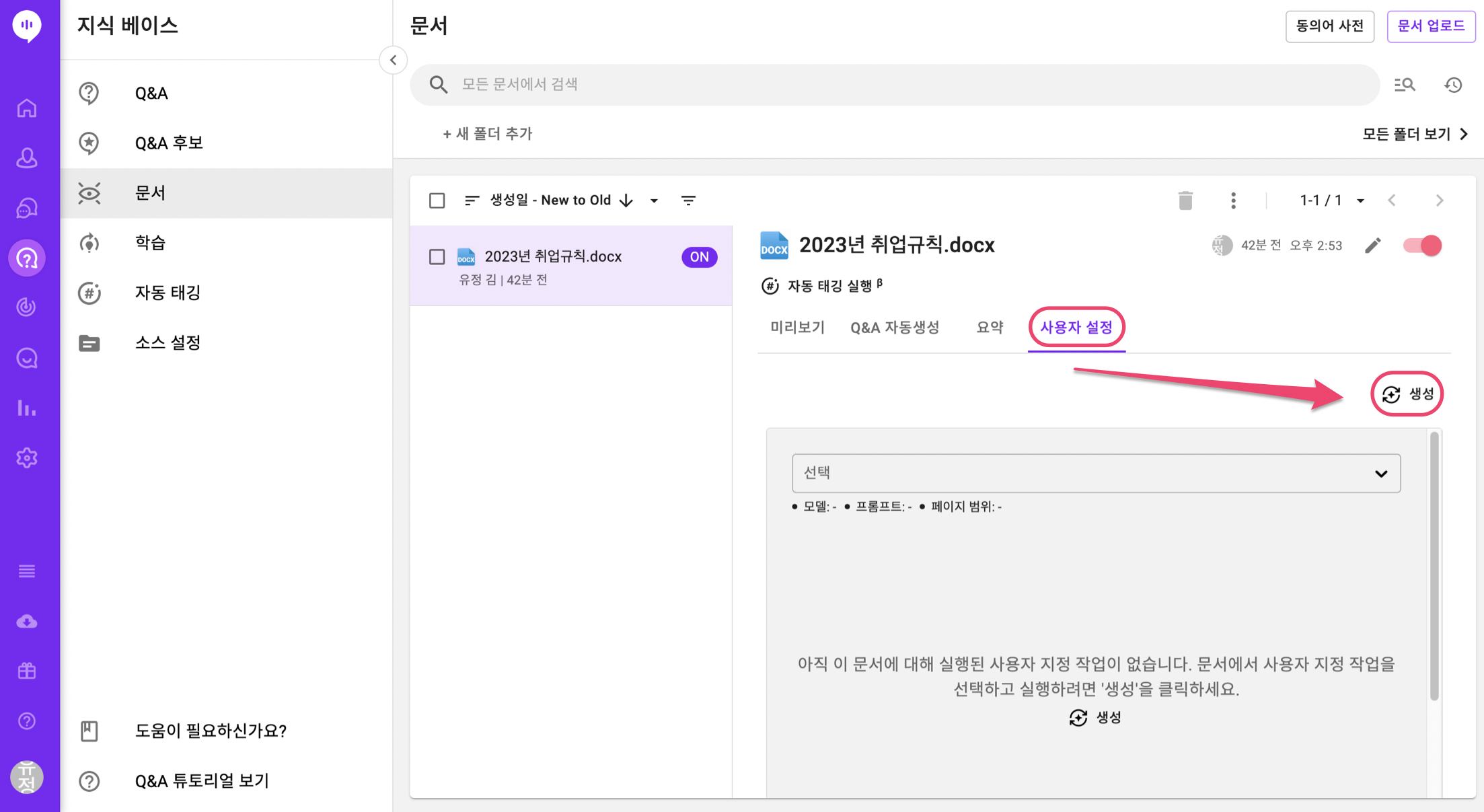Click the home icon in left sidebar
This screenshot has height=812, width=1484.
[x=27, y=108]
